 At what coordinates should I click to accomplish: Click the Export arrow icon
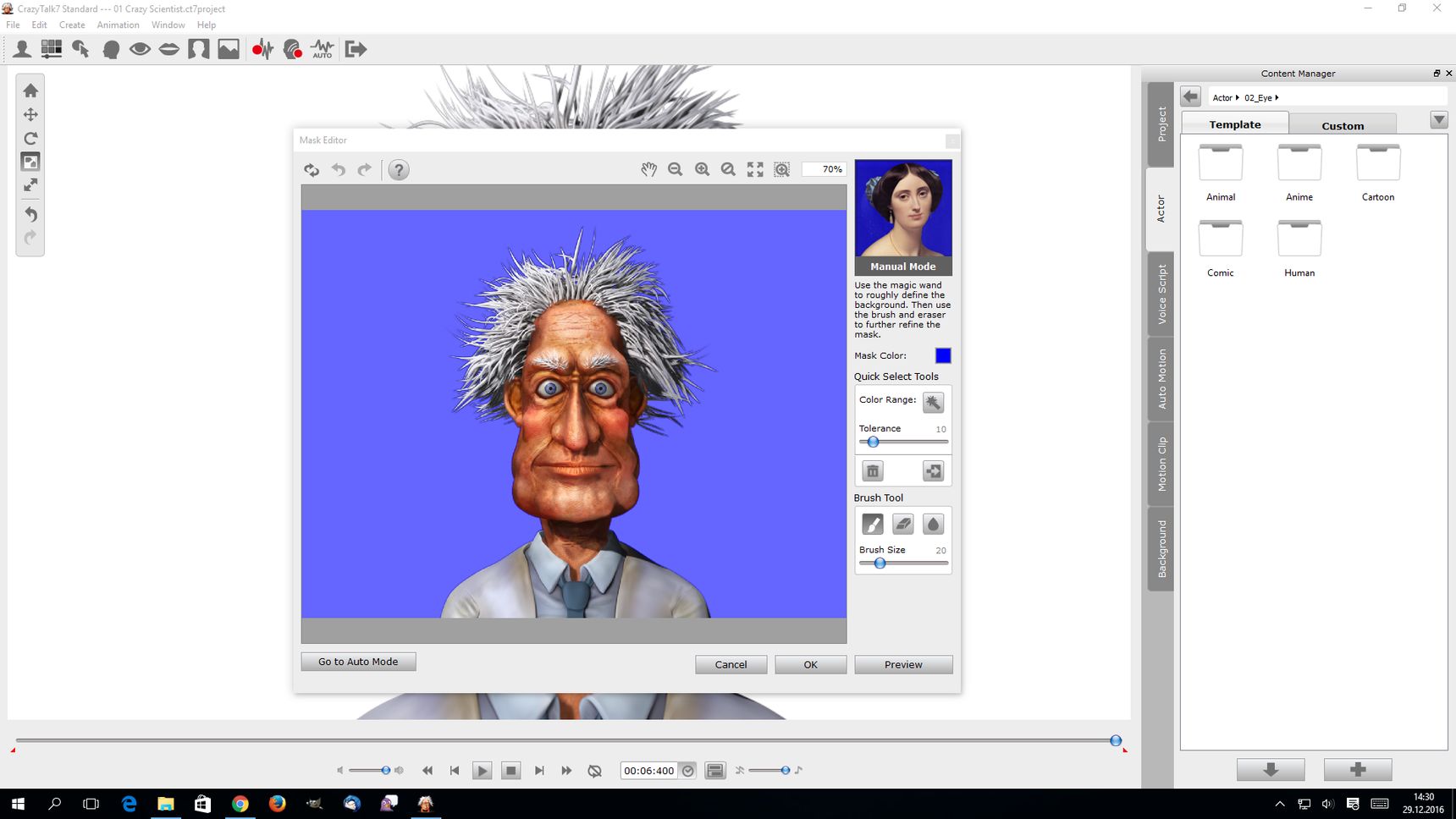click(356, 49)
